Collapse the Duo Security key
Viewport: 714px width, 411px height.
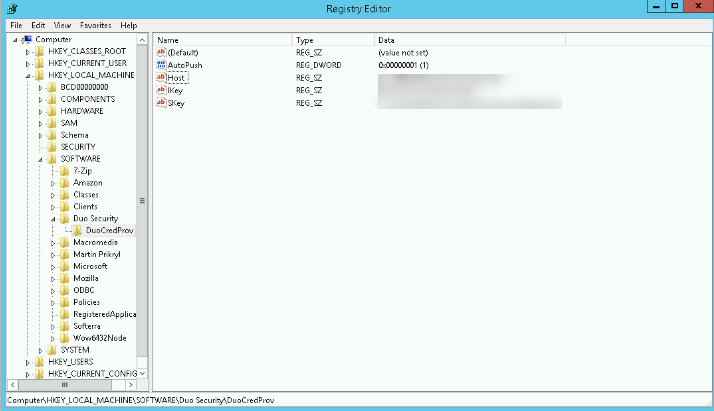tap(53, 218)
